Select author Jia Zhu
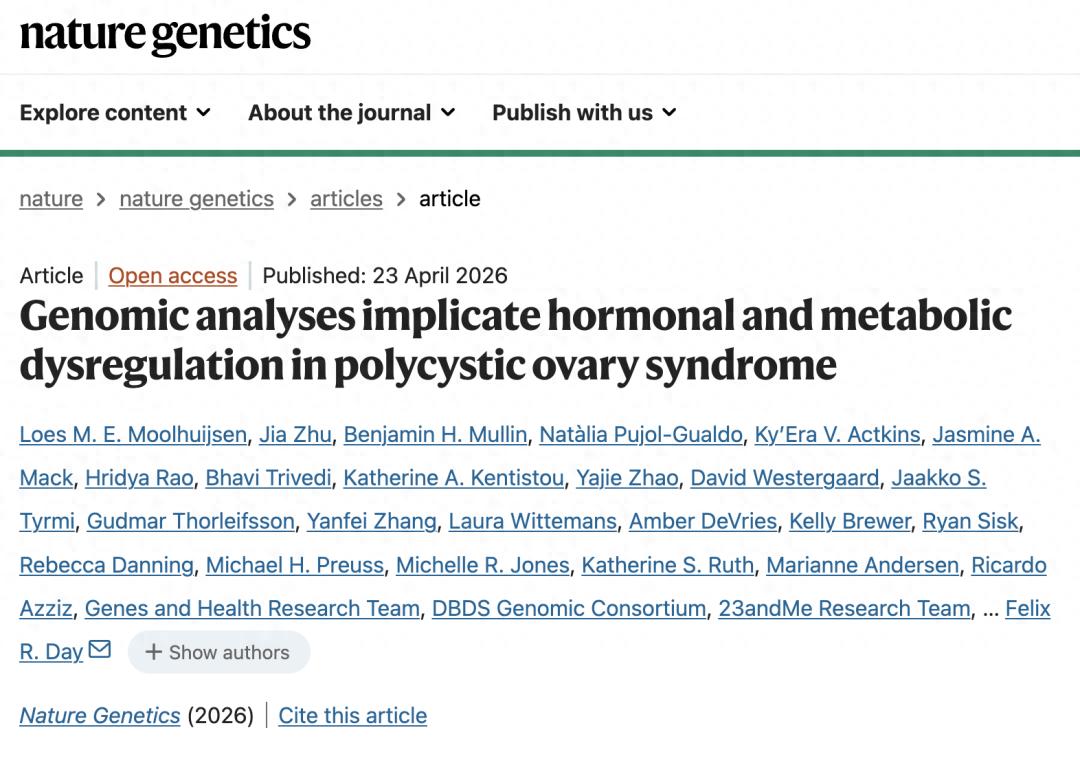Screen dimensions: 1080x763 [x=295, y=434]
